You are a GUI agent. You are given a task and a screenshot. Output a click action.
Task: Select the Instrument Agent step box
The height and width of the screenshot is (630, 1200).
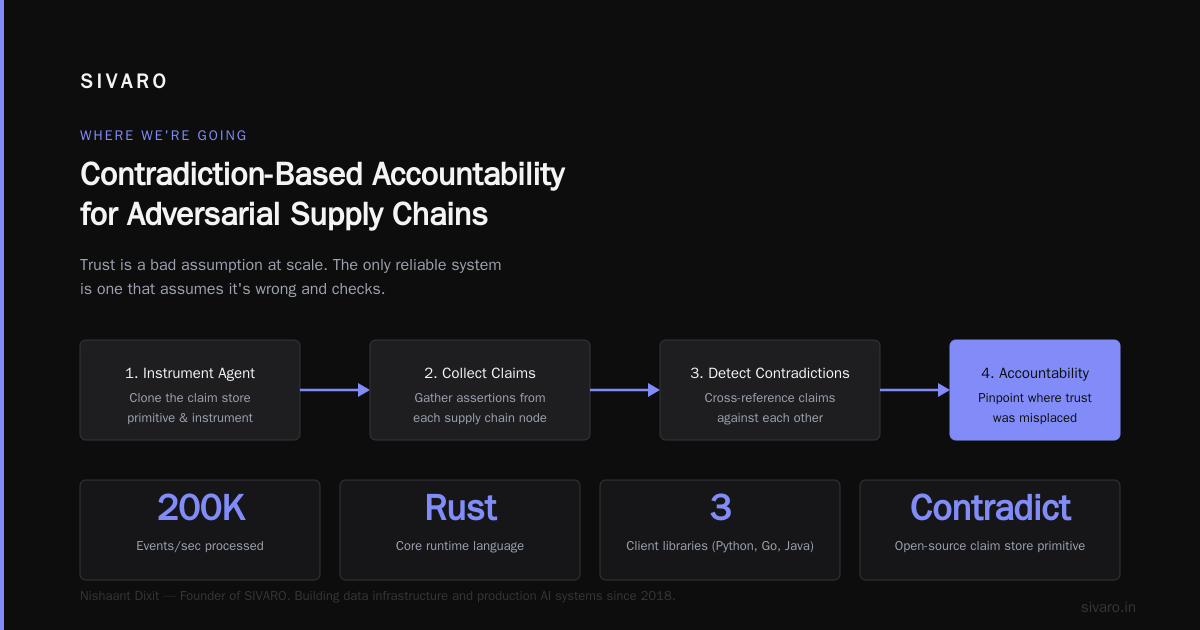click(190, 390)
